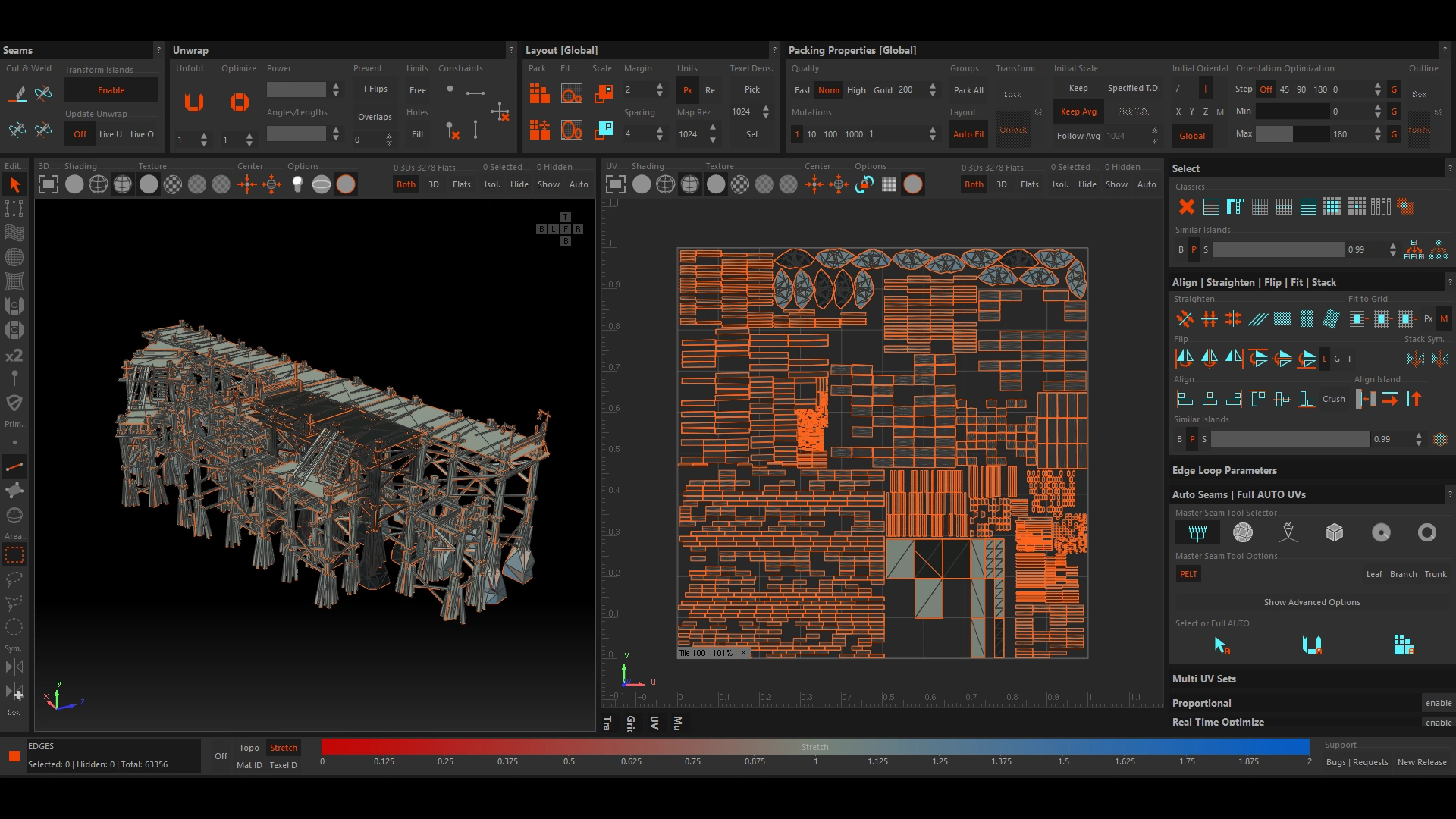
Task: Toggle the Off button under Update Unwrap
Action: point(80,134)
